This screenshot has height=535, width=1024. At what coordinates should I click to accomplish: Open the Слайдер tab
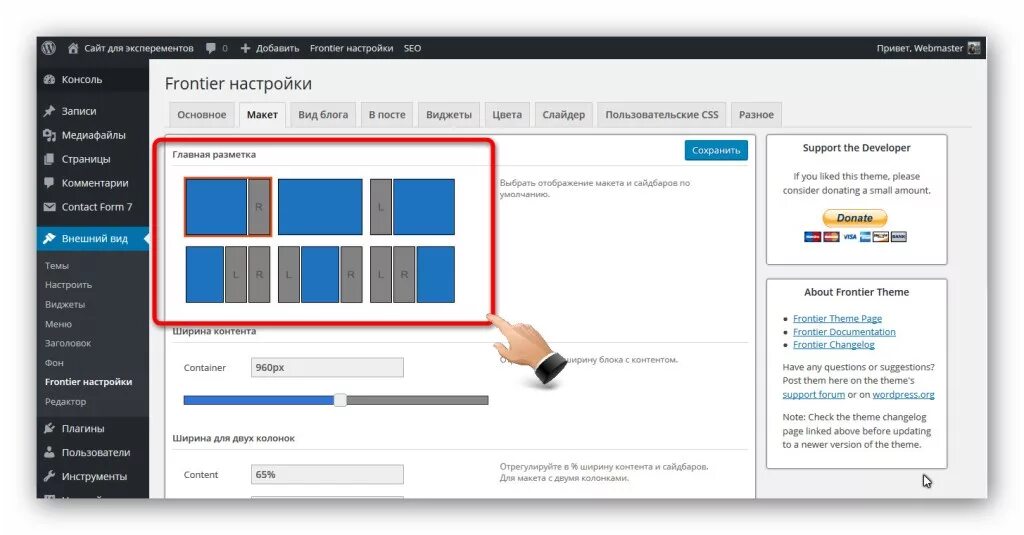[x=564, y=114]
